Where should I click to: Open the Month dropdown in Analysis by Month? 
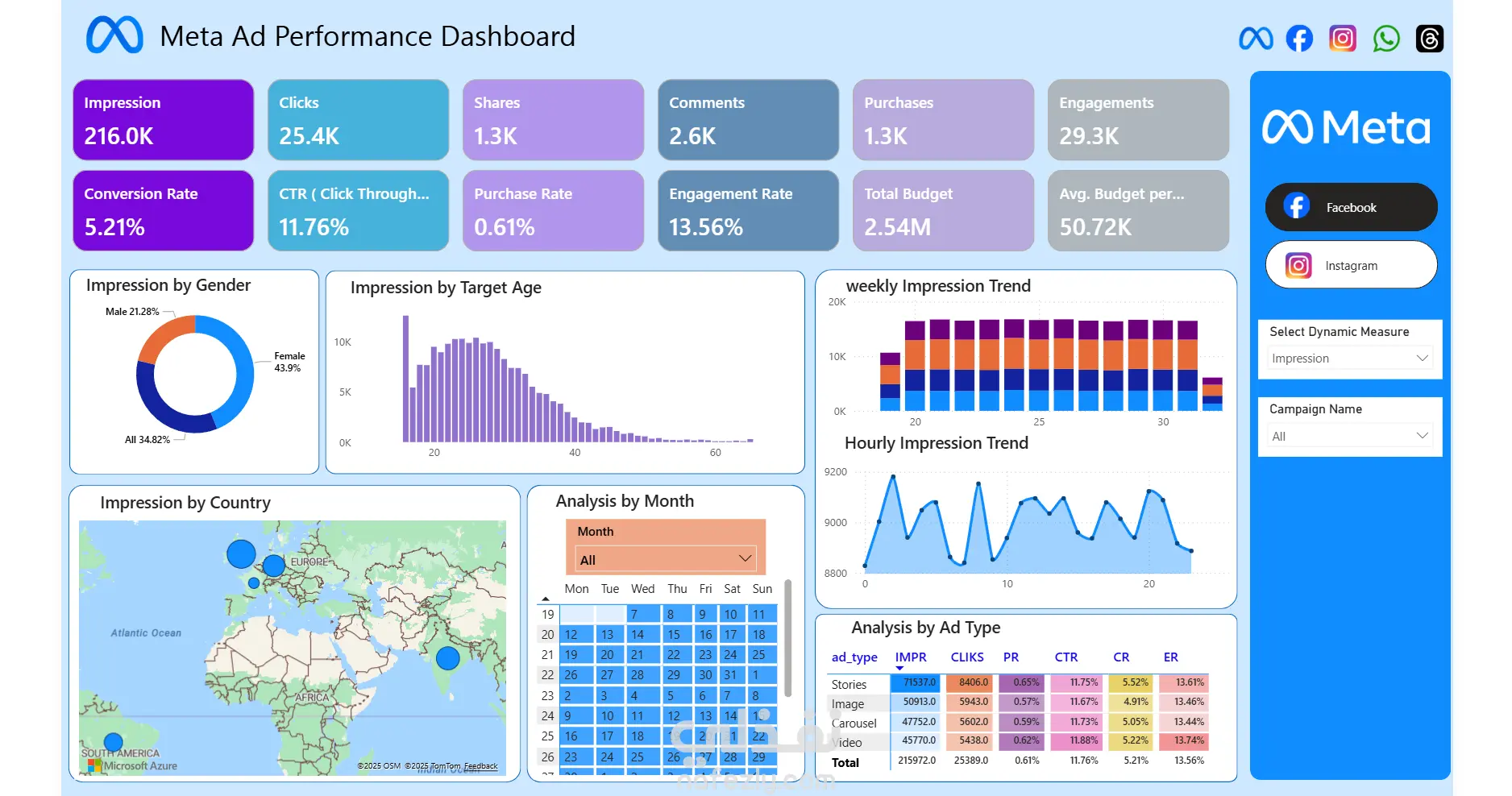(666, 559)
